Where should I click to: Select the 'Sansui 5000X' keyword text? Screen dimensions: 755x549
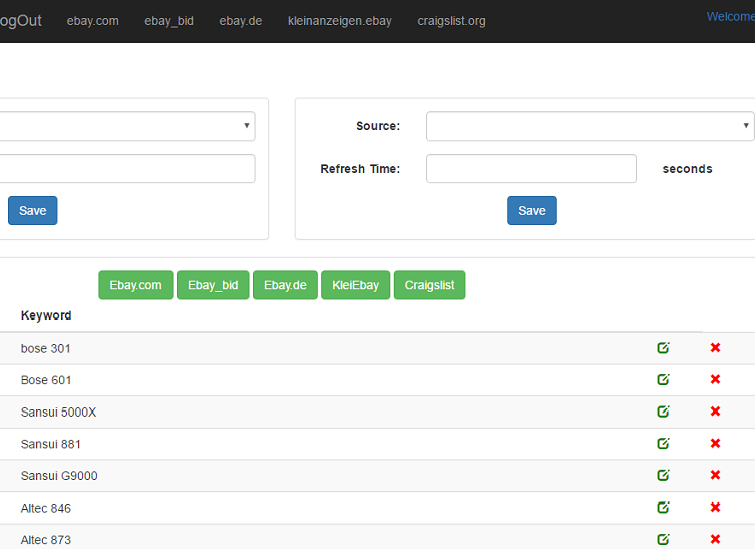58,412
